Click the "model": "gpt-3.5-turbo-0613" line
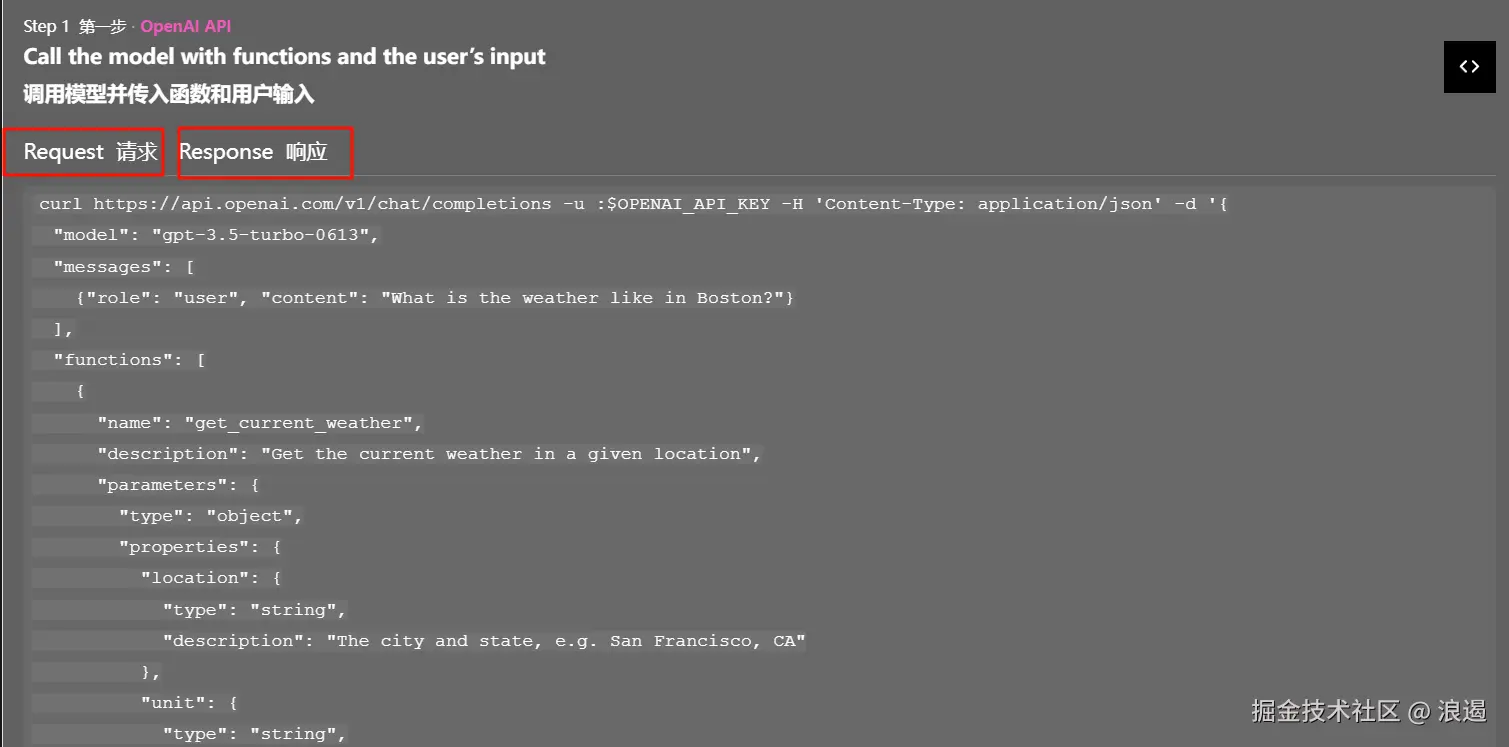This screenshot has height=747, width=1509. click(x=217, y=236)
